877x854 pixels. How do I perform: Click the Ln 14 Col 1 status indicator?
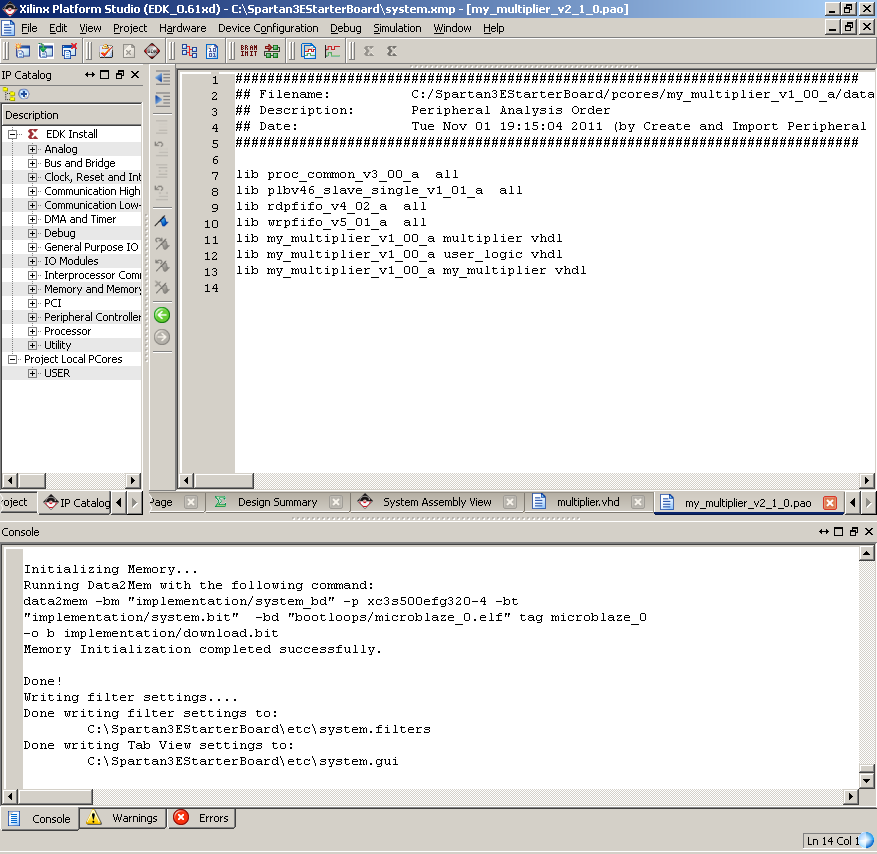(x=832, y=841)
